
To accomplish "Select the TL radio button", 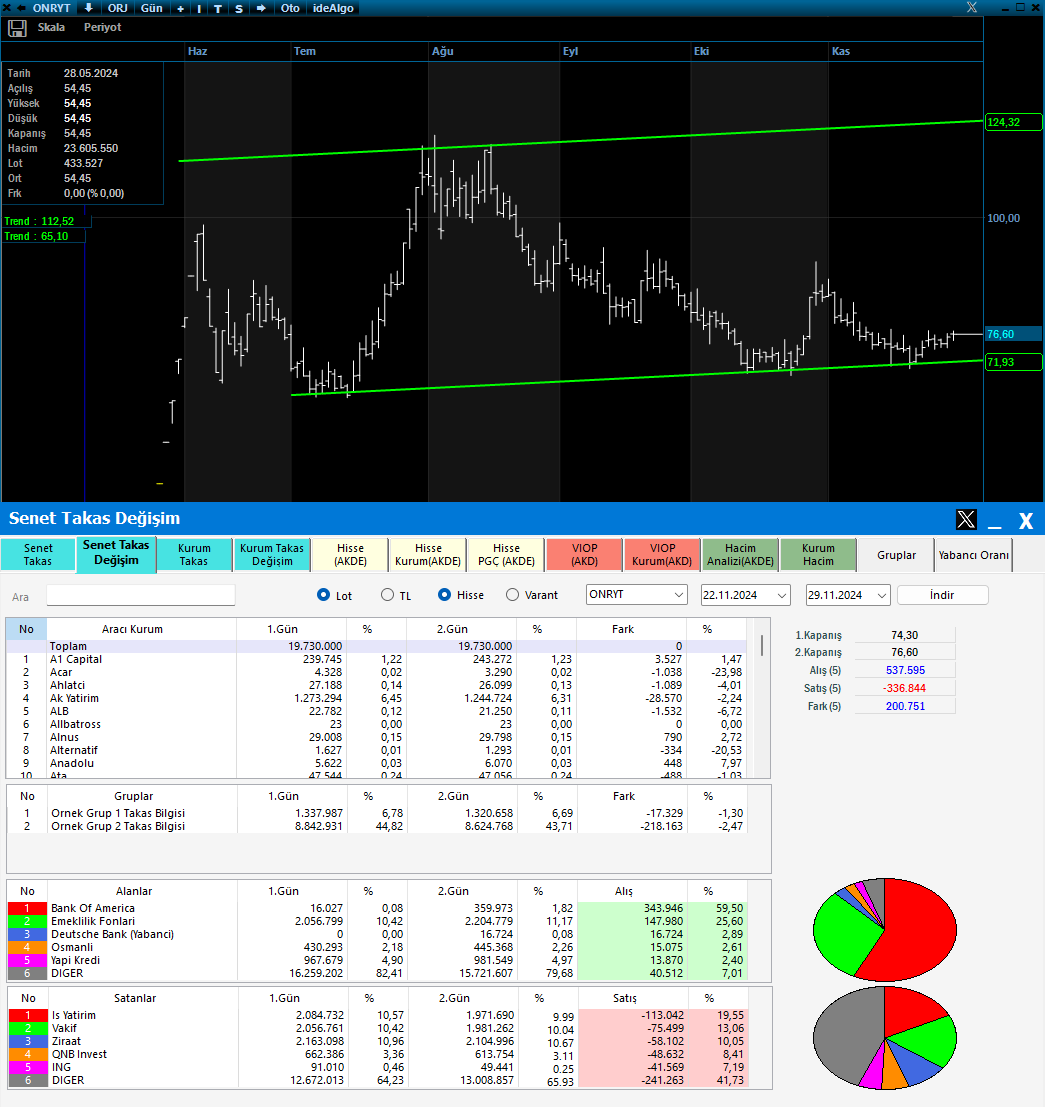I will pos(388,594).
